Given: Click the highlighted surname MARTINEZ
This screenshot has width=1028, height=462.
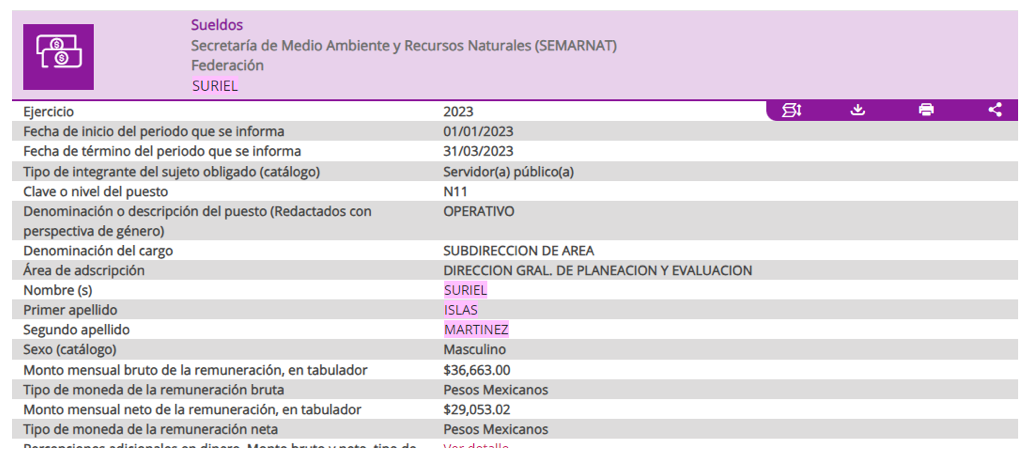Looking at the screenshot, I should click(x=476, y=330).
